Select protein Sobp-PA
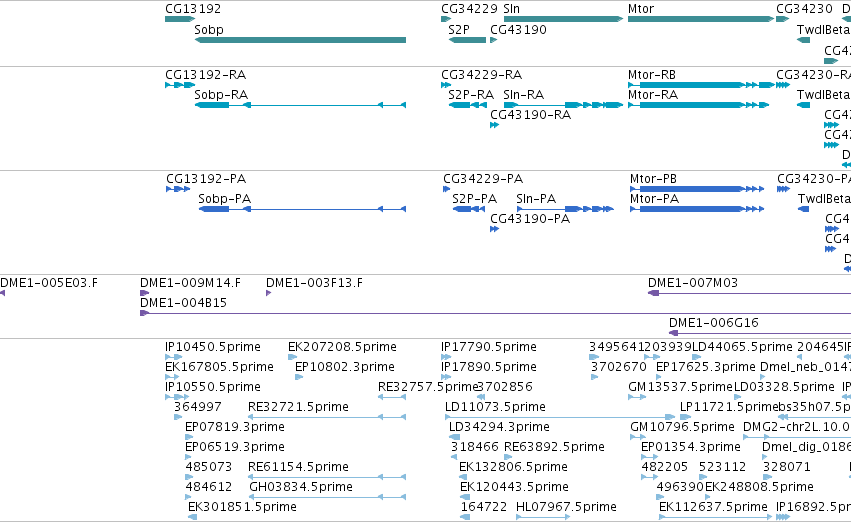Image resolution: width=851 pixels, height=522 pixels. 225,199
